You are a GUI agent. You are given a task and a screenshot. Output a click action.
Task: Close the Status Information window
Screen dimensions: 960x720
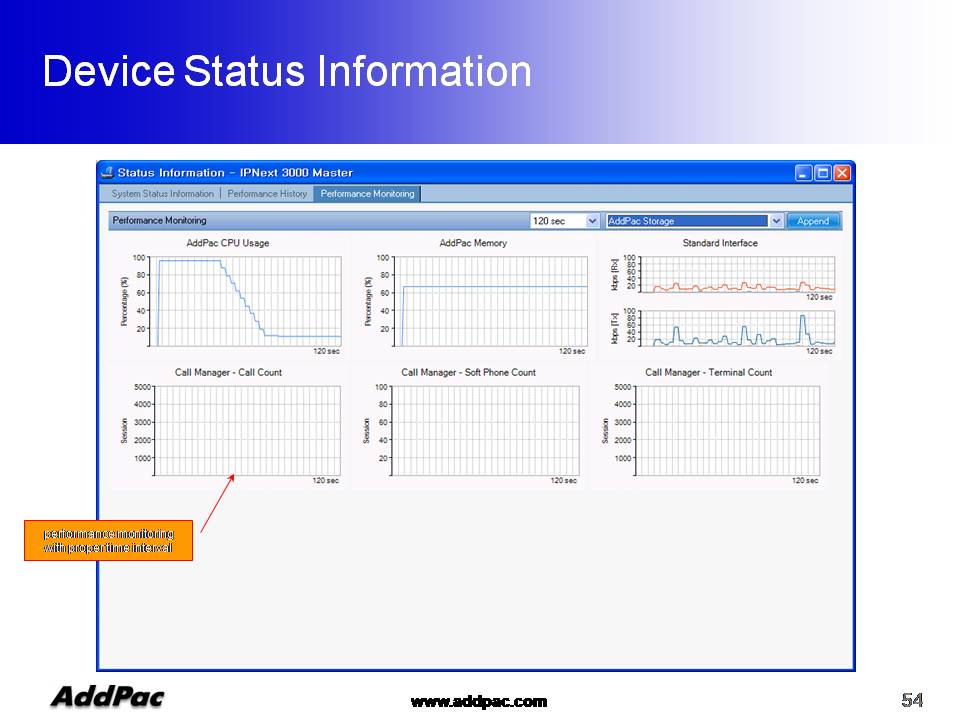pos(842,173)
